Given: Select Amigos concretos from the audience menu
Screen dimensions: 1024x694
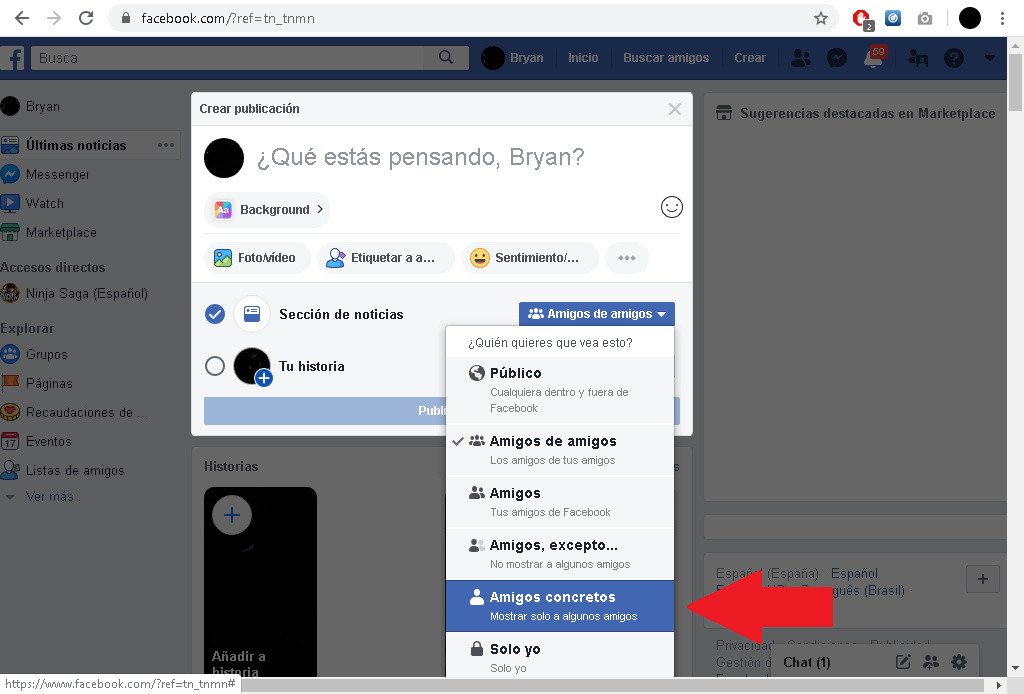Looking at the screenshot, I should tap(559, 604).
